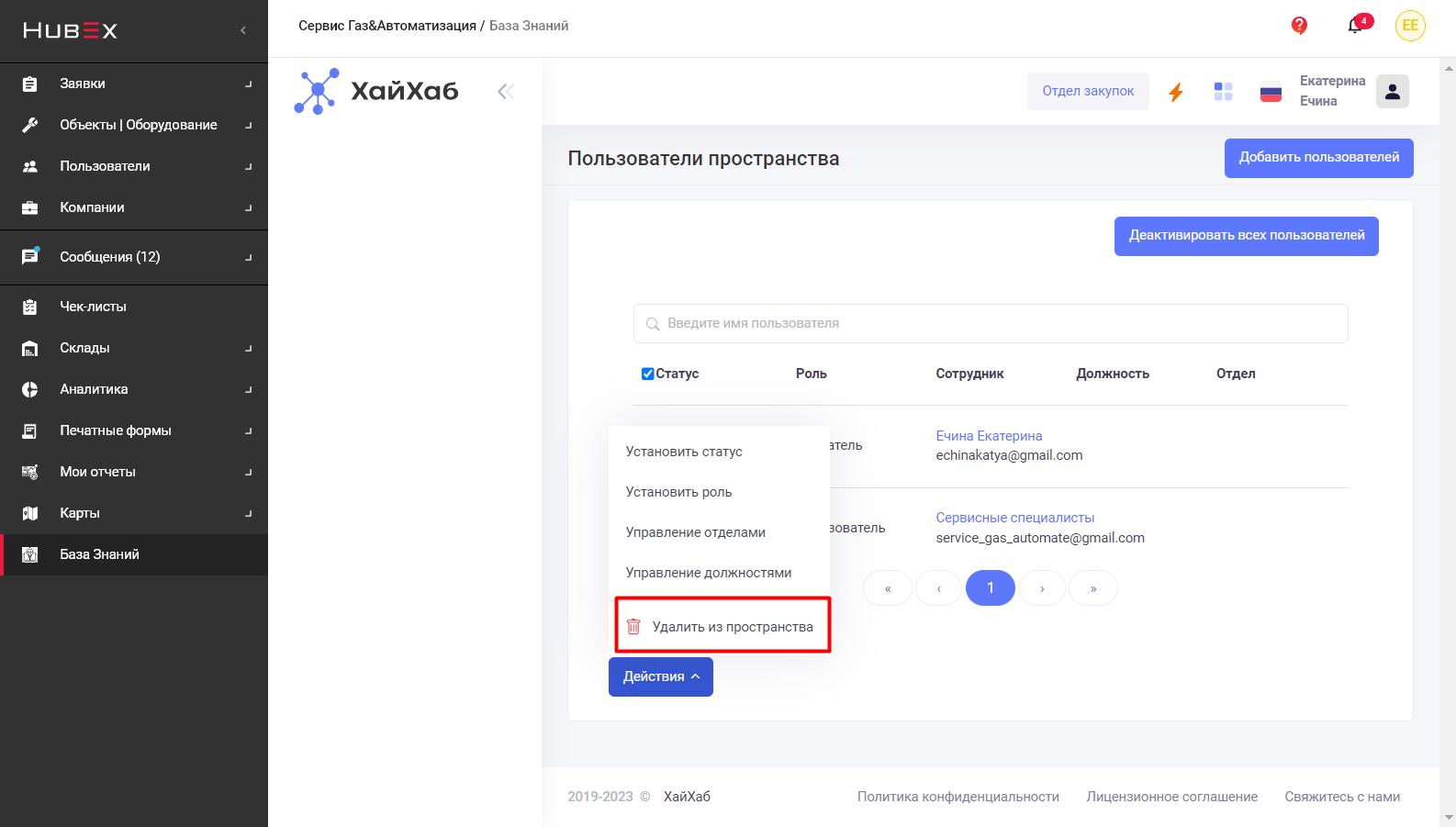The width and height of the screenshot is (1456, 827).
Task: Open user profile avatar icon
Action: [1392, 91]
